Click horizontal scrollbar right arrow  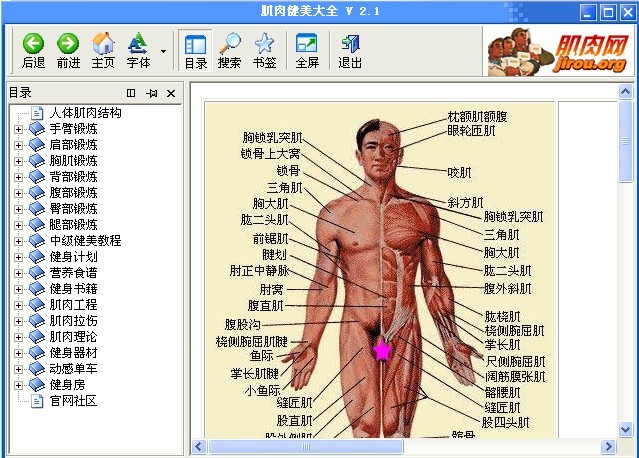(x=608, y=447)
